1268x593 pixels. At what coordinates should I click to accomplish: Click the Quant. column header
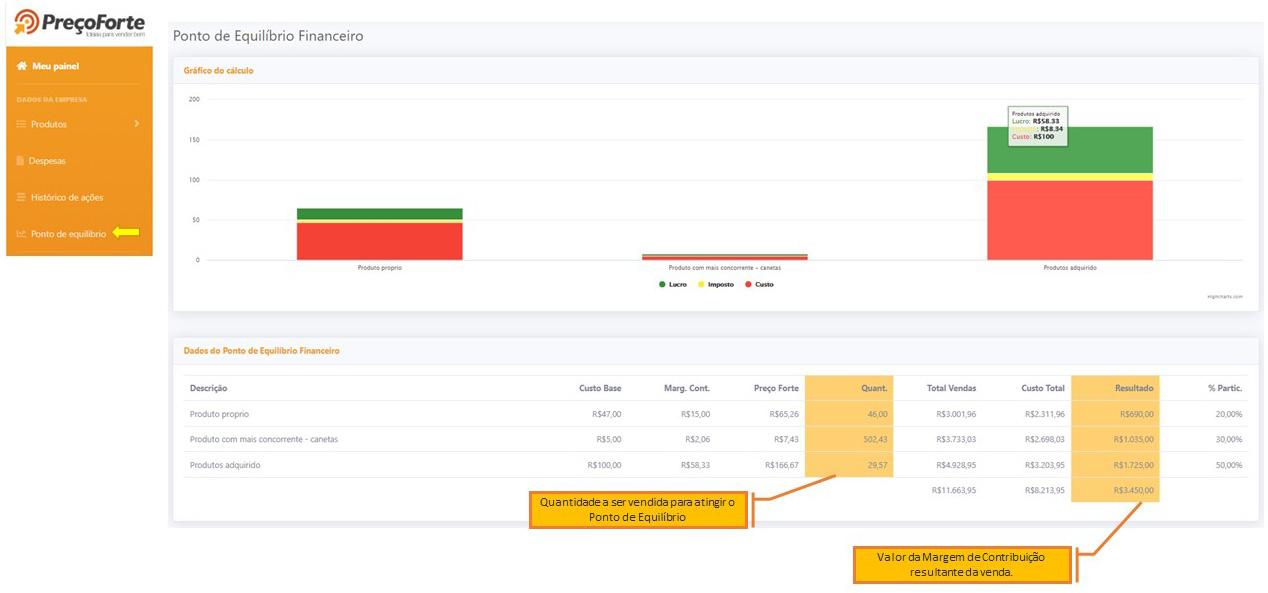pyautogui.click(x=874, y=388)
